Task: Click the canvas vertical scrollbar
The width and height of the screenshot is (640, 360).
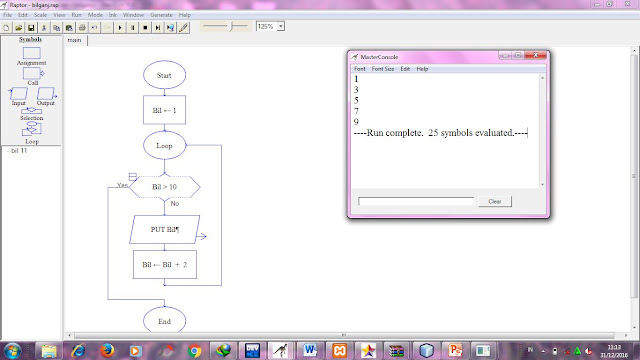Action: coord(634,176)
